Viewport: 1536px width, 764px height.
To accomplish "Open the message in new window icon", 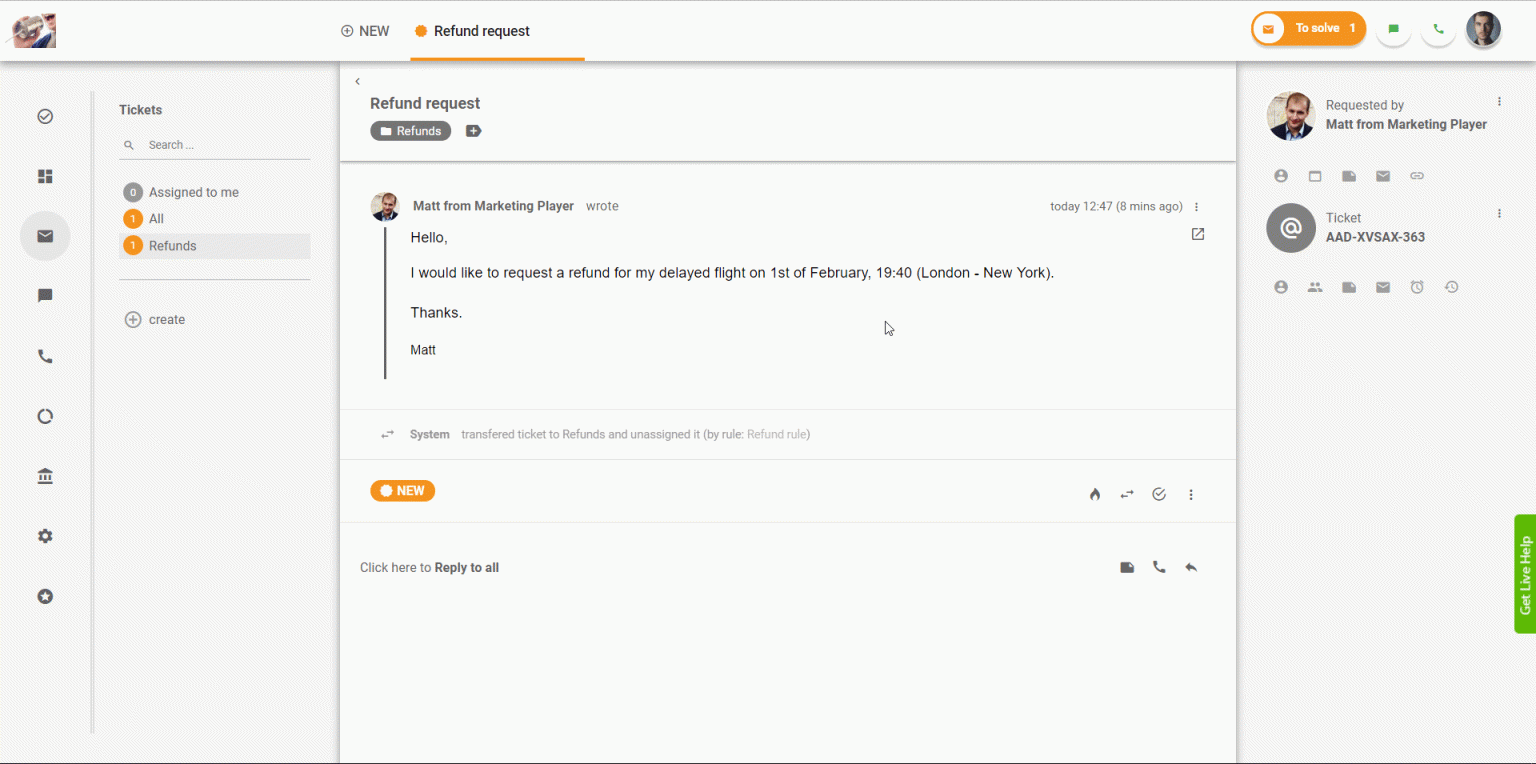I will 1197,233.
